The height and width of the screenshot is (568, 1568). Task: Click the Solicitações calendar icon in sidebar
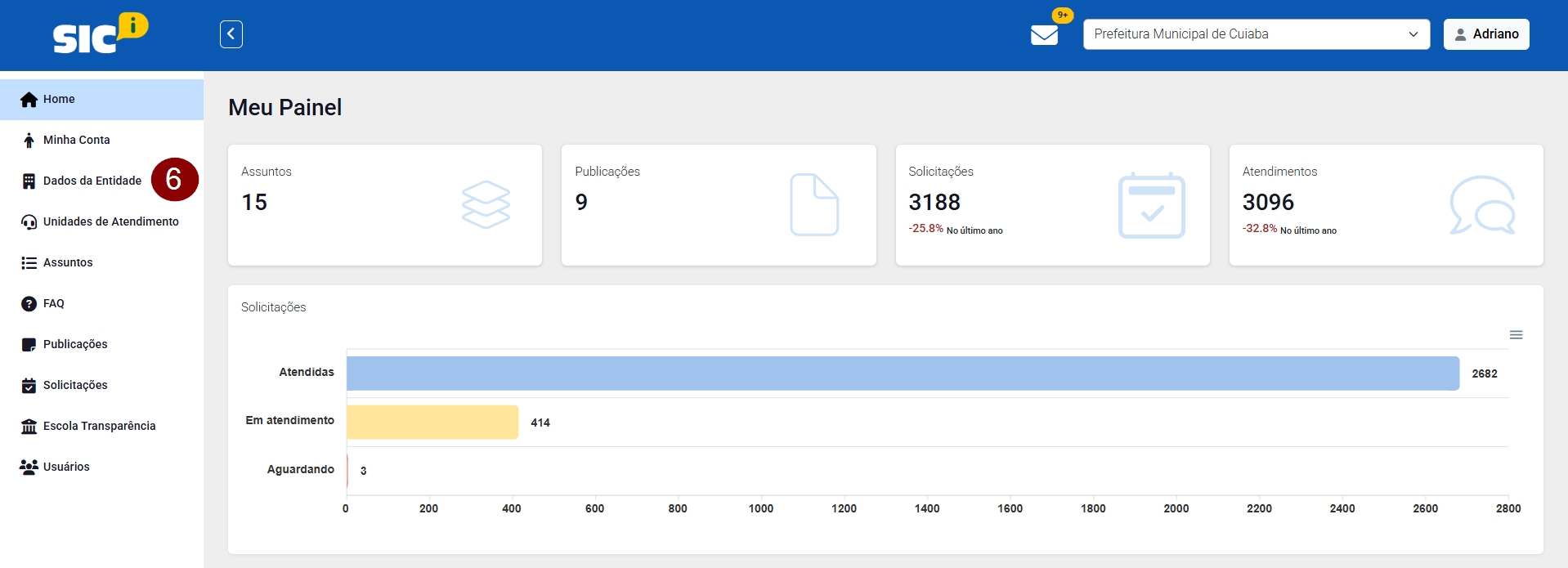coord(29,385)
